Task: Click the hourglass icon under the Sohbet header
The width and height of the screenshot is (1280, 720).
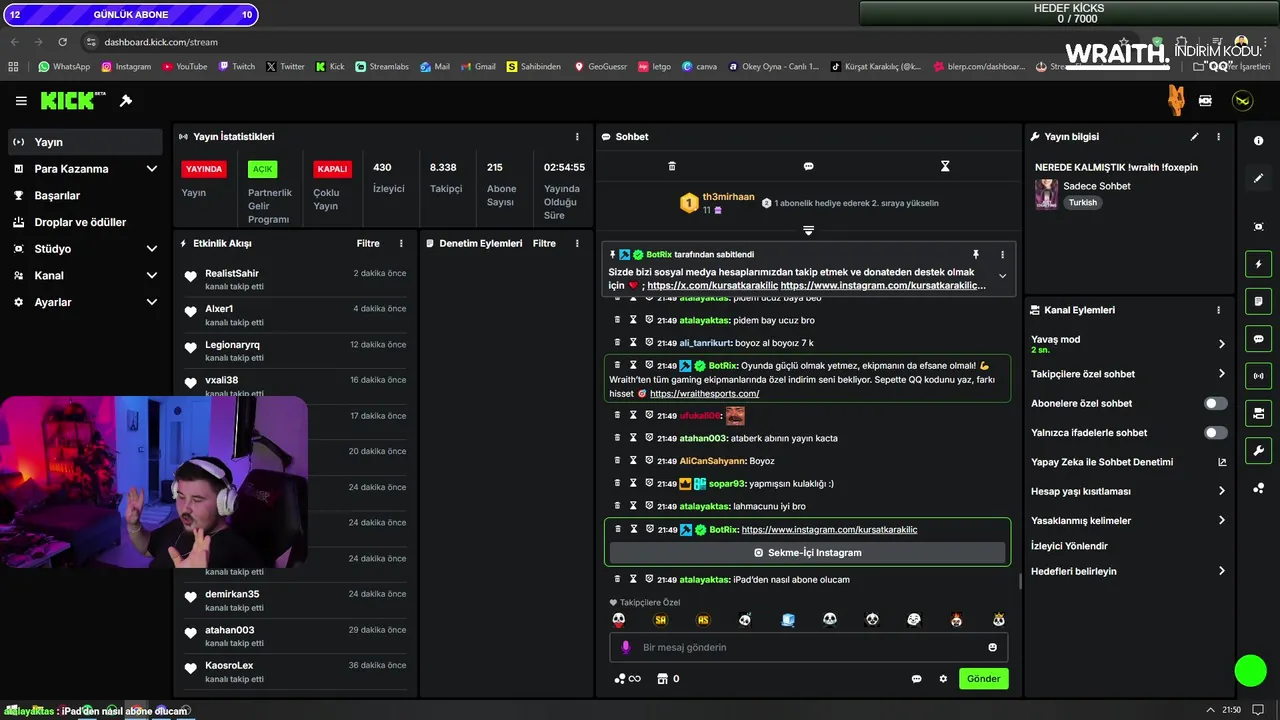Action: pyautogui.click(x=945, y=166)
